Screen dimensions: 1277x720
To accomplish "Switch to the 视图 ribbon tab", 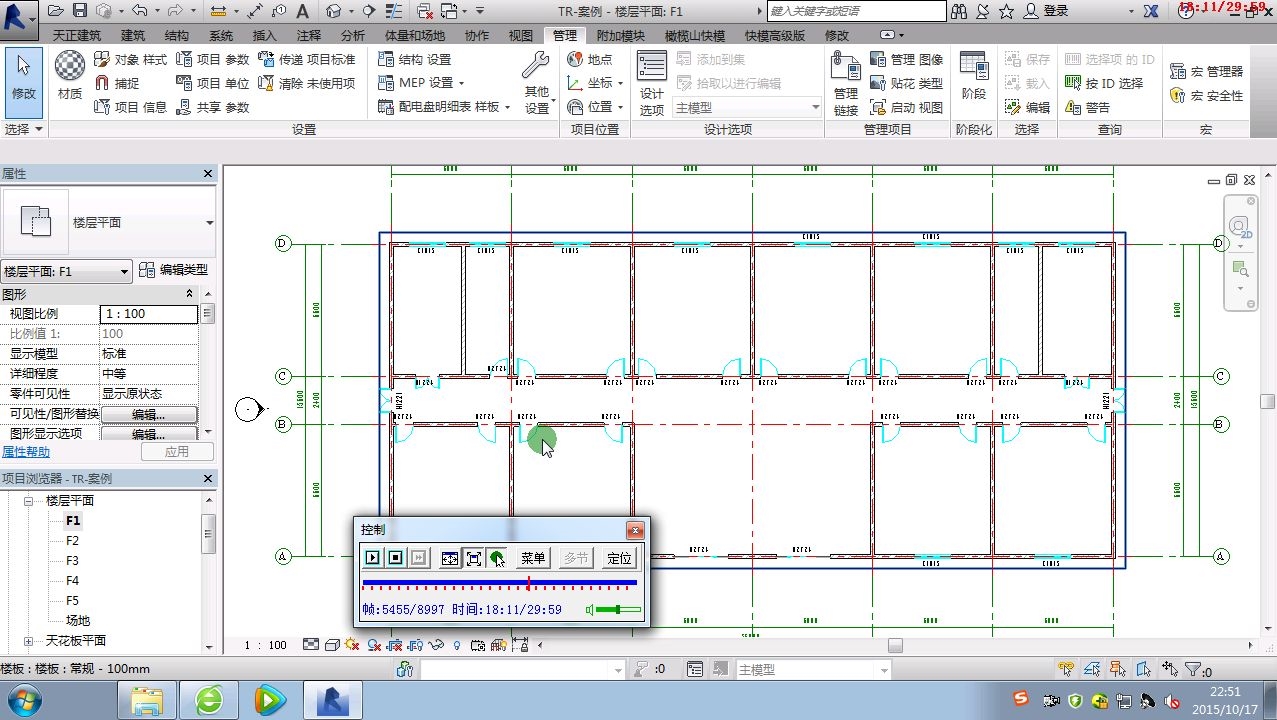I will point(520,36).
